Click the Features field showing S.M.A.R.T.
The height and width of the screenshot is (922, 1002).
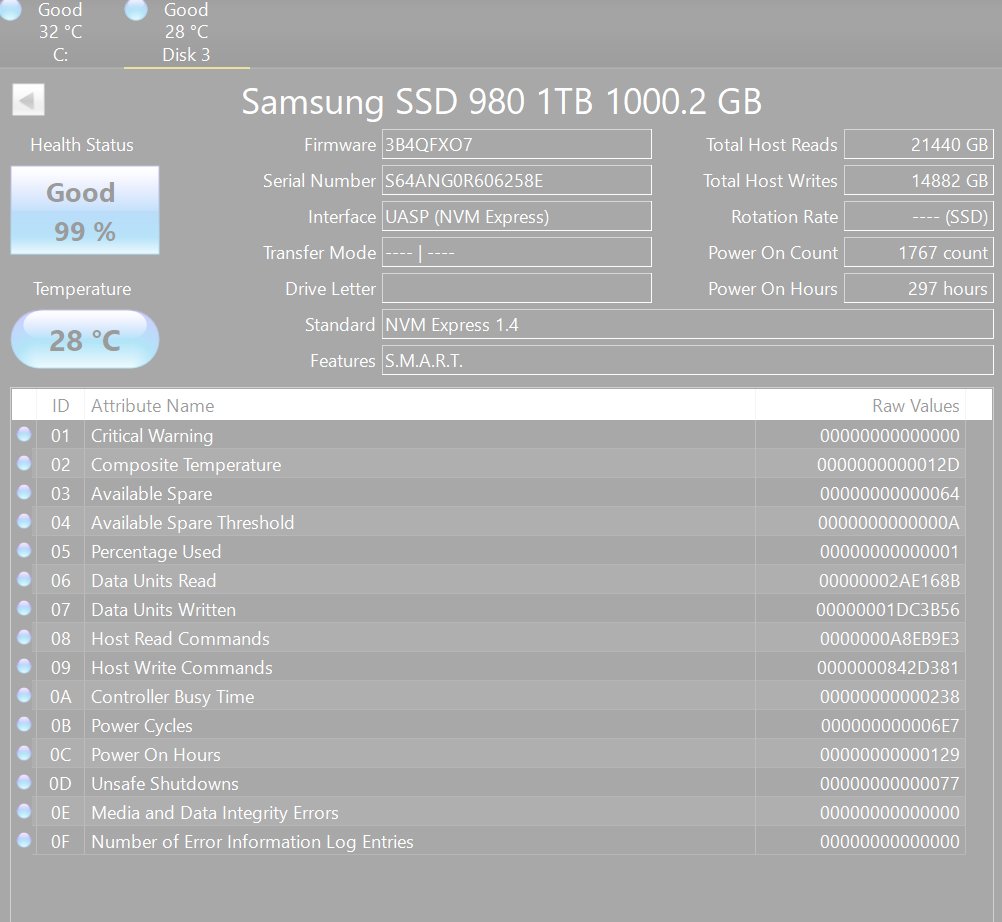tap(688, 360)
